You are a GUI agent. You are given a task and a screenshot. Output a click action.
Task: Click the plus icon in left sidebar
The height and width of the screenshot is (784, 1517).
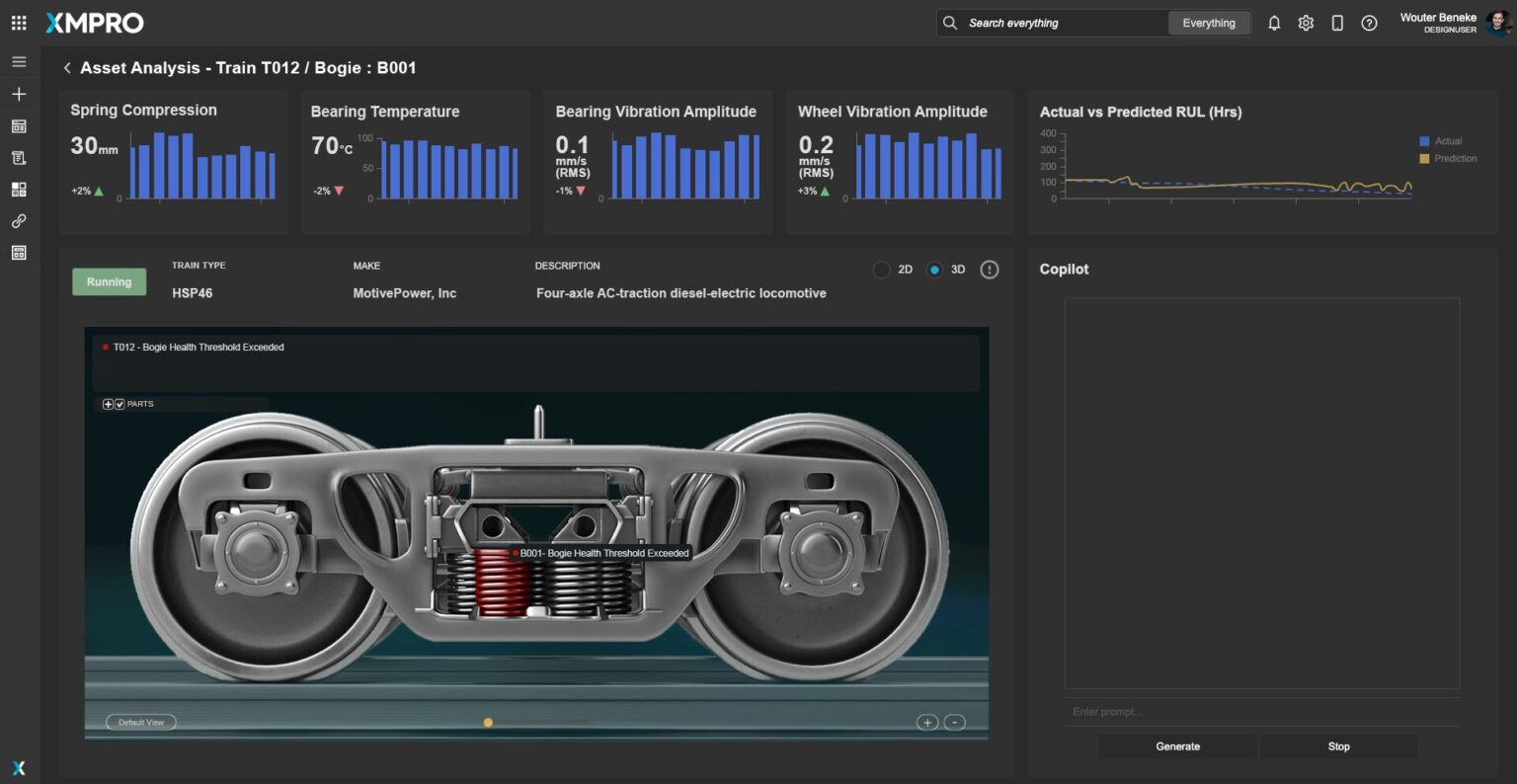[x=19, y=94]
